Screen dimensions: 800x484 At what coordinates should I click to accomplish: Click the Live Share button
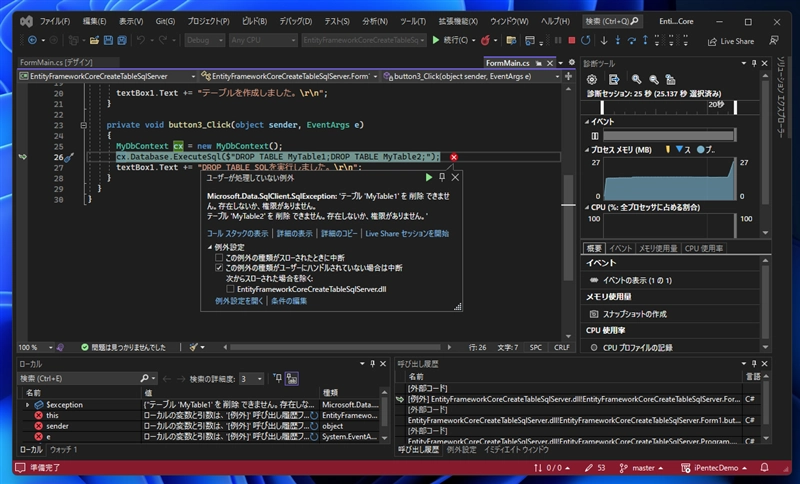[x=731, y=41]
